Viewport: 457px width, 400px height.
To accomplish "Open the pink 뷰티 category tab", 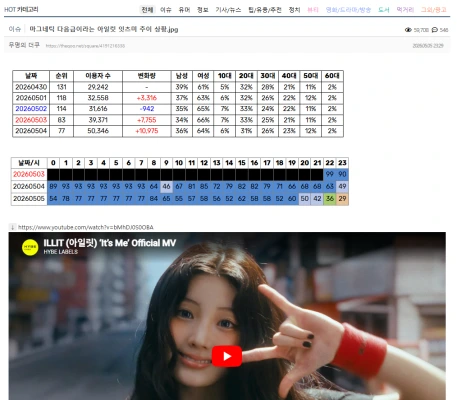I will pyautogui.click(x=313, y=10).
